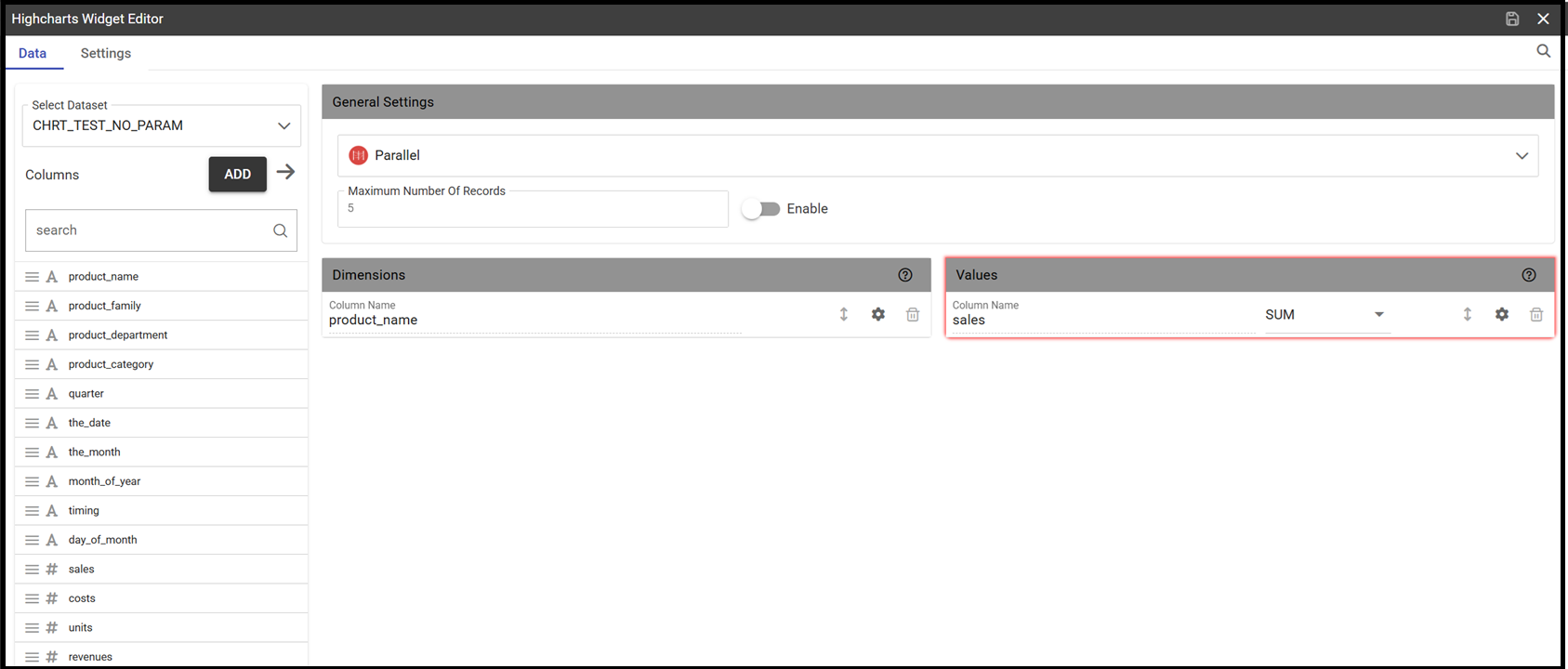The height and width of the screenshot is (669, 1568).
Task: Open the Values help question mark icon
Action: click(1529, 275)
